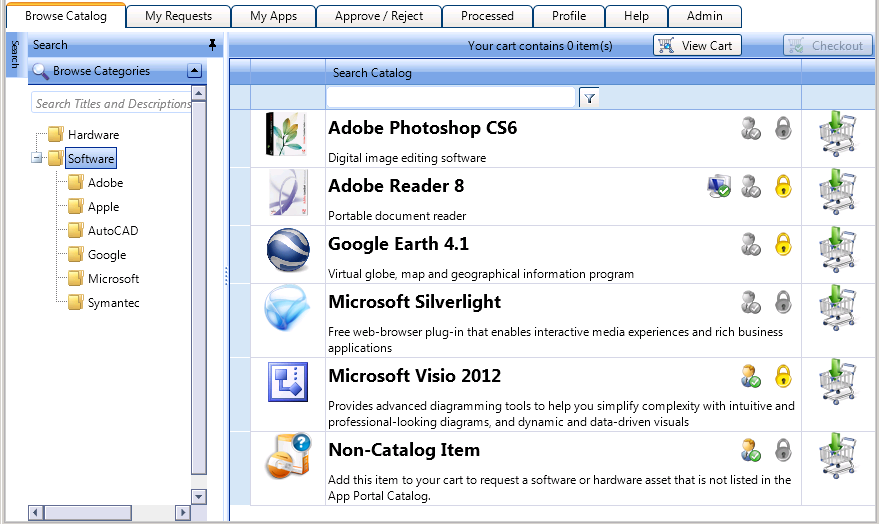The height and width of the screenshot is (524, 879).
Task: Click the Adobe Reader 8 title
Action: tap(396, 186)
